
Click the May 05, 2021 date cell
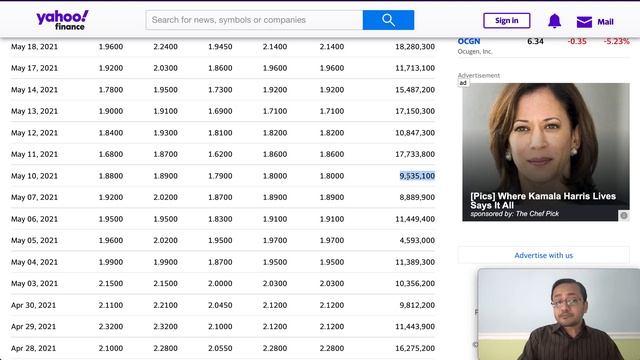34,240
